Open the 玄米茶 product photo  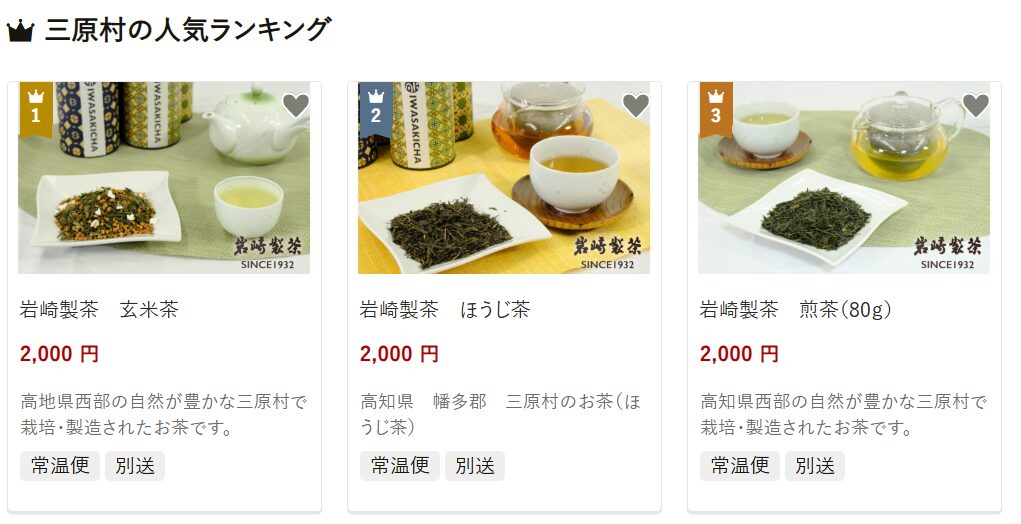[x=164, y=178]
